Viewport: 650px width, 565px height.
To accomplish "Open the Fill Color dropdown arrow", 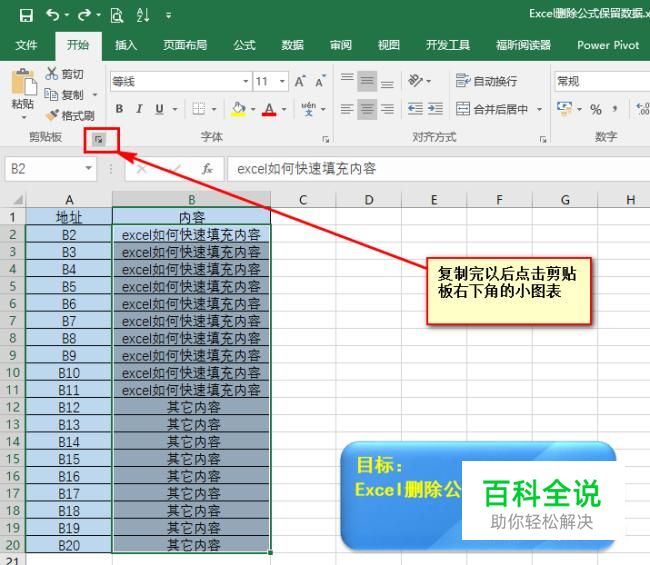I will [253, 109].
